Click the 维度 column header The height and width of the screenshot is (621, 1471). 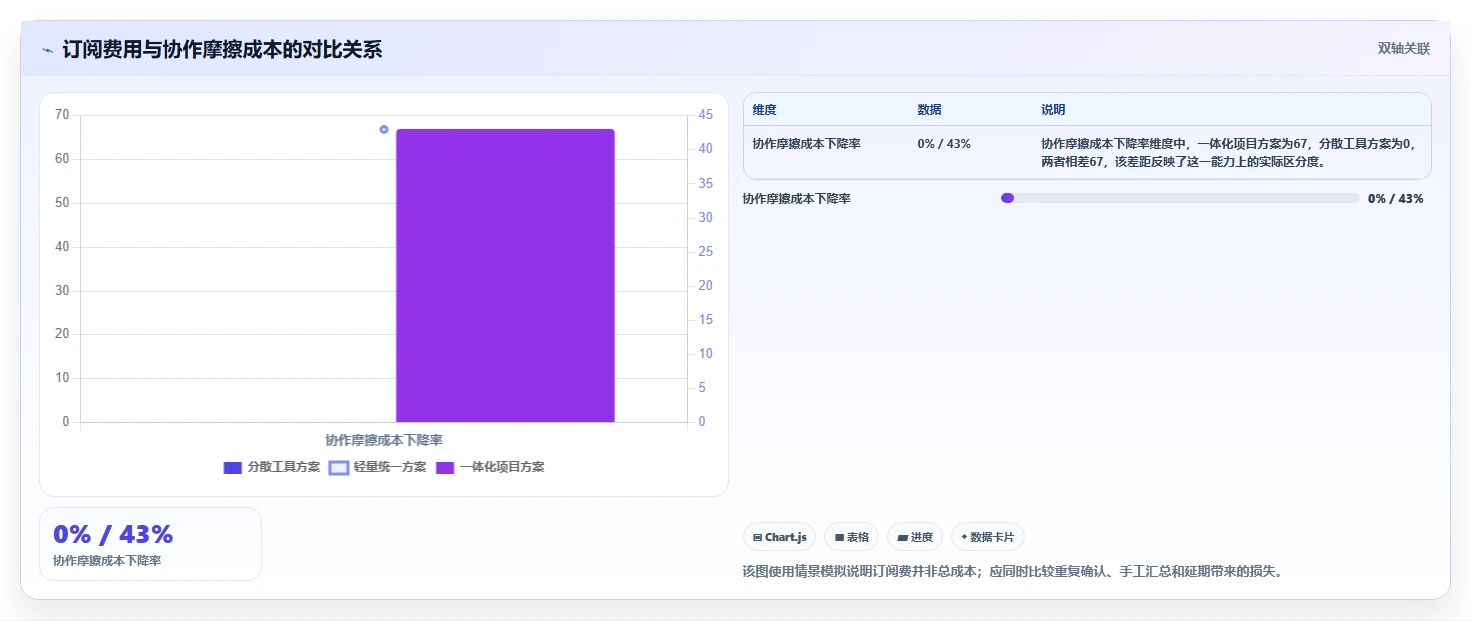click(x=765, y=110)
